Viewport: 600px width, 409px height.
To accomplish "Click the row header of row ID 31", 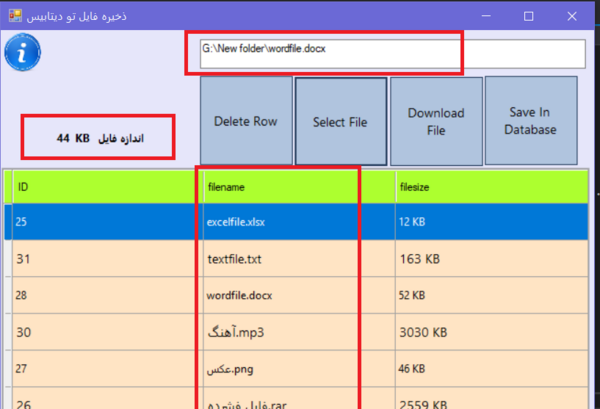I will tap(8, 259).
